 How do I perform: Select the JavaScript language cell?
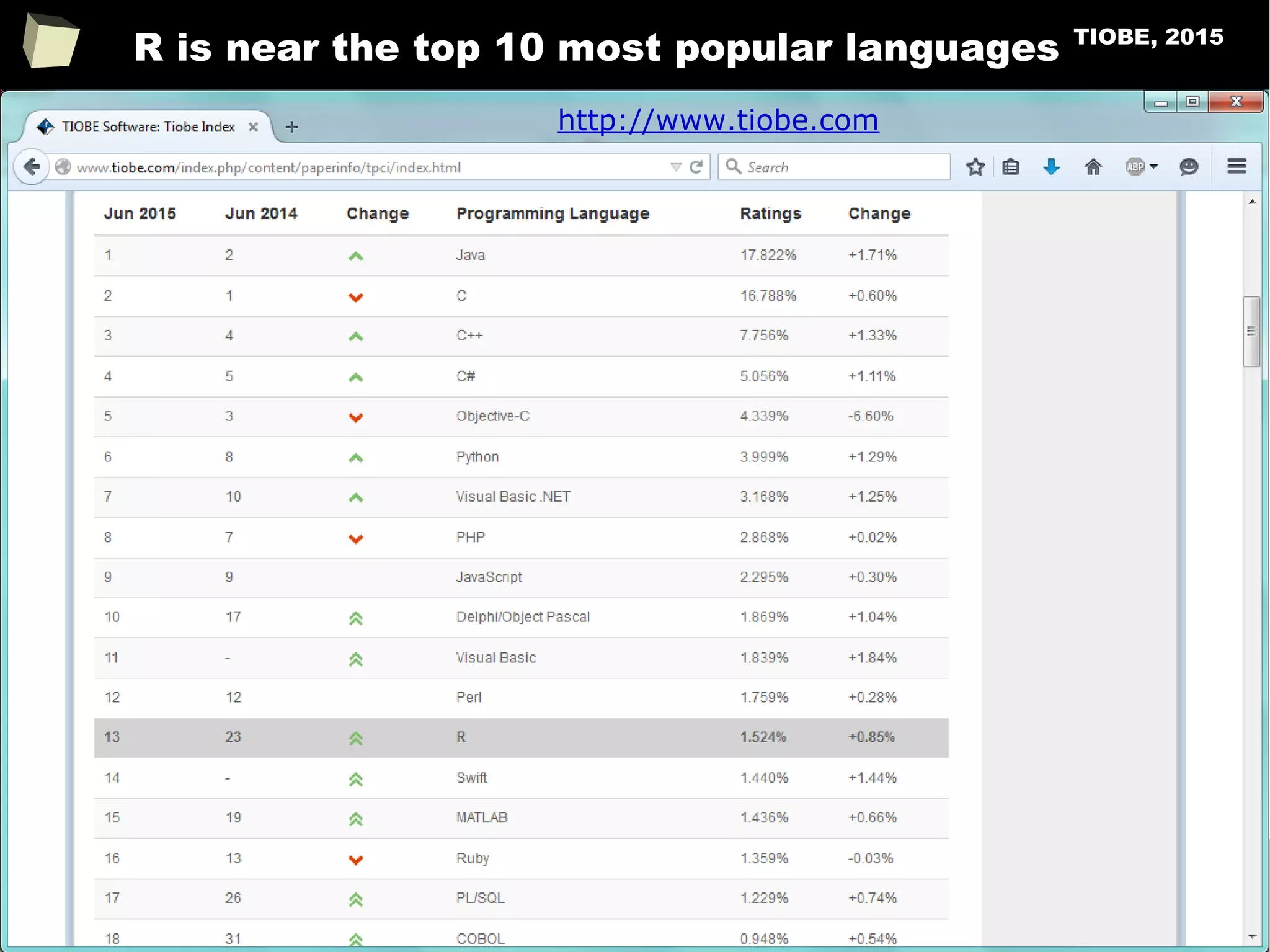click(489, 577)
